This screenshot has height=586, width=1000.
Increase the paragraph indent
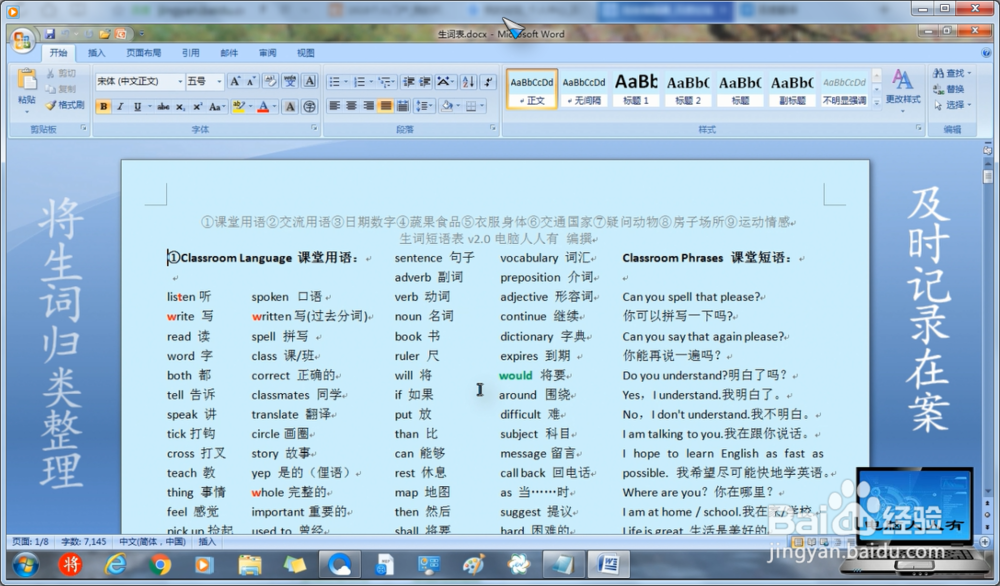pos(425,82)
